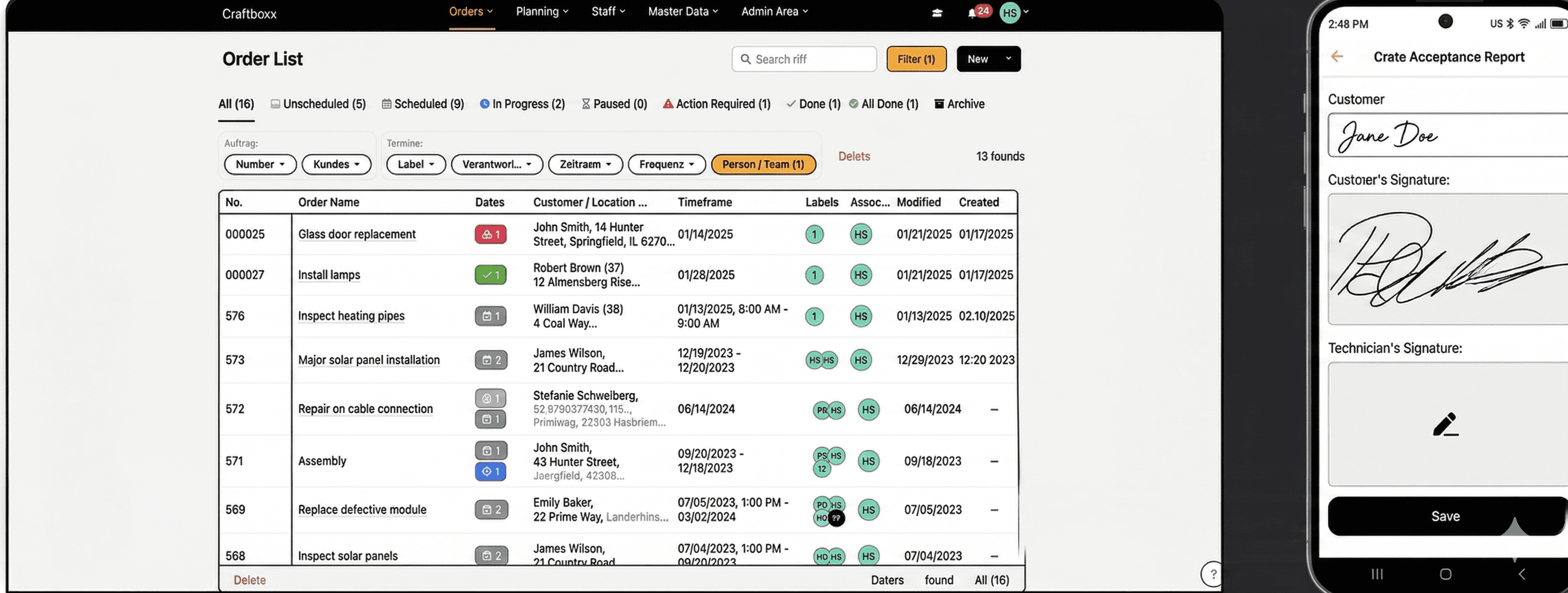Tap the pen icon in Technician's Signature box
Image resolution: width=1568 pixels, height=593 pixels.
pos(1445,424)
